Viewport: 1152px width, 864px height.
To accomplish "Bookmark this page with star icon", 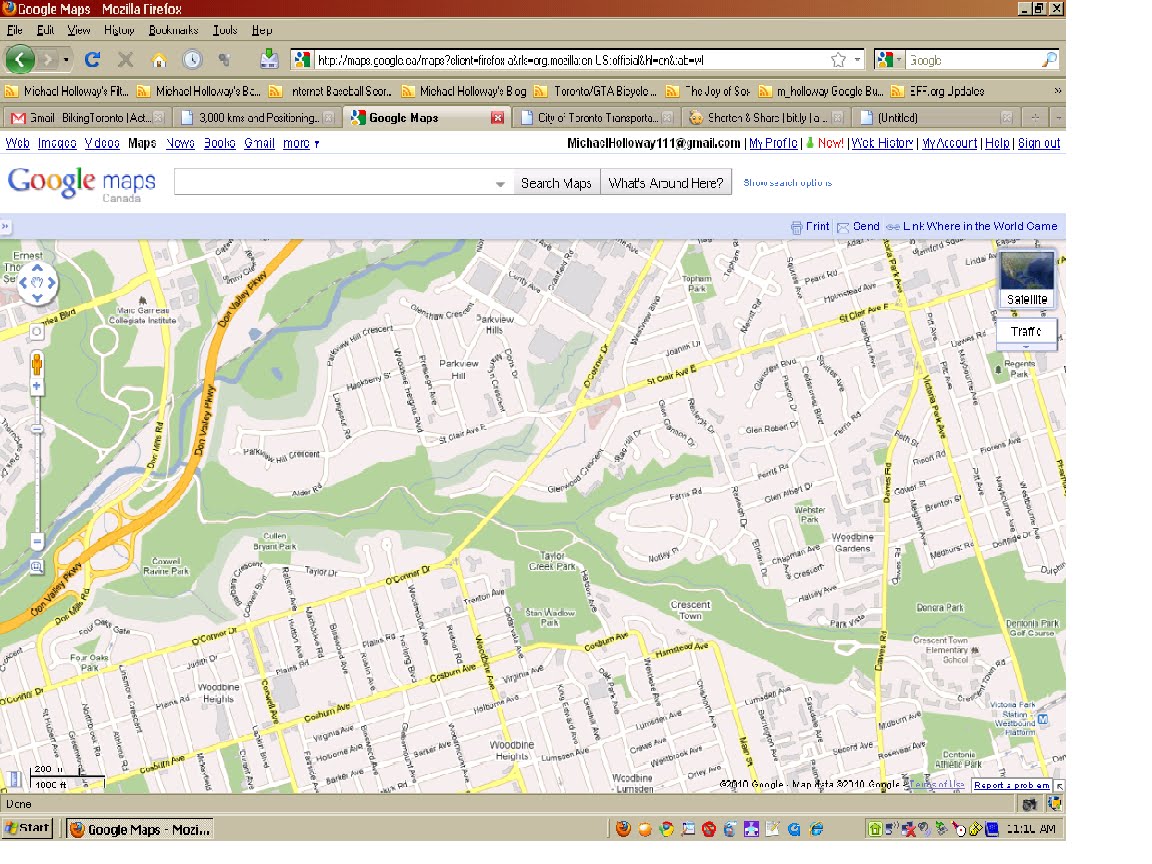I will coord(838,60).
